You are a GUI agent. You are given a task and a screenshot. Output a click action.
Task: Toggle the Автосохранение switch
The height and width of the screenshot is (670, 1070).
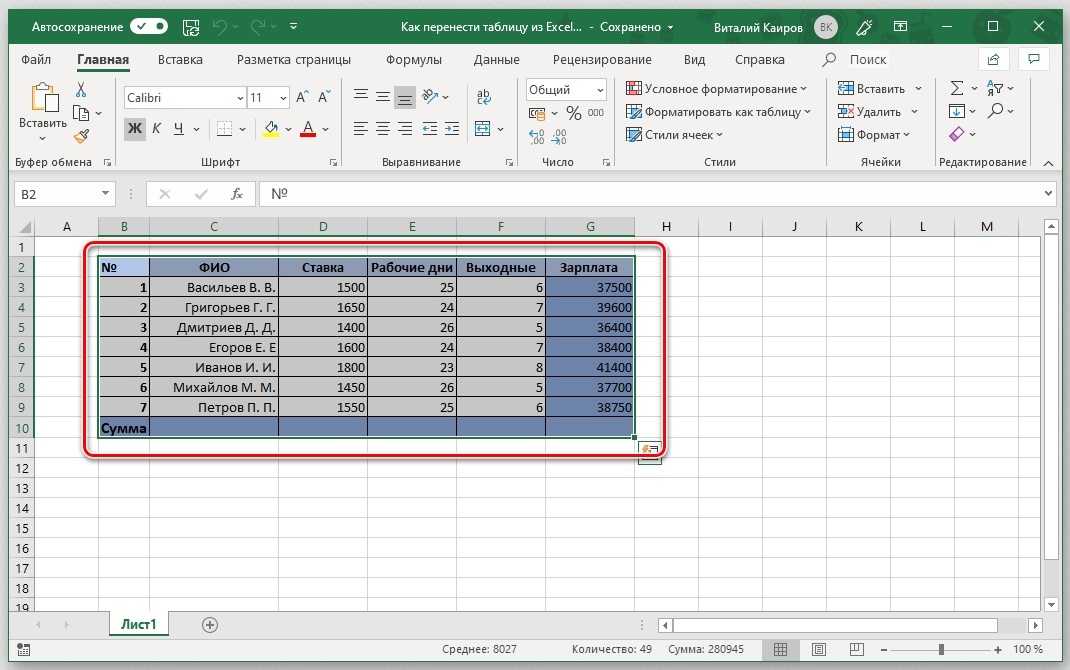(149, 27)
